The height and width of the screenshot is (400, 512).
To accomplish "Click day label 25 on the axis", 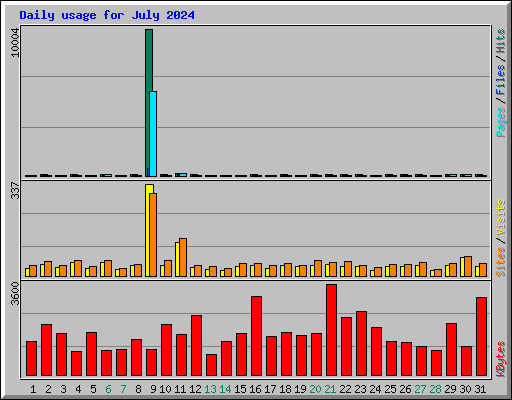I will click(390, 389).
